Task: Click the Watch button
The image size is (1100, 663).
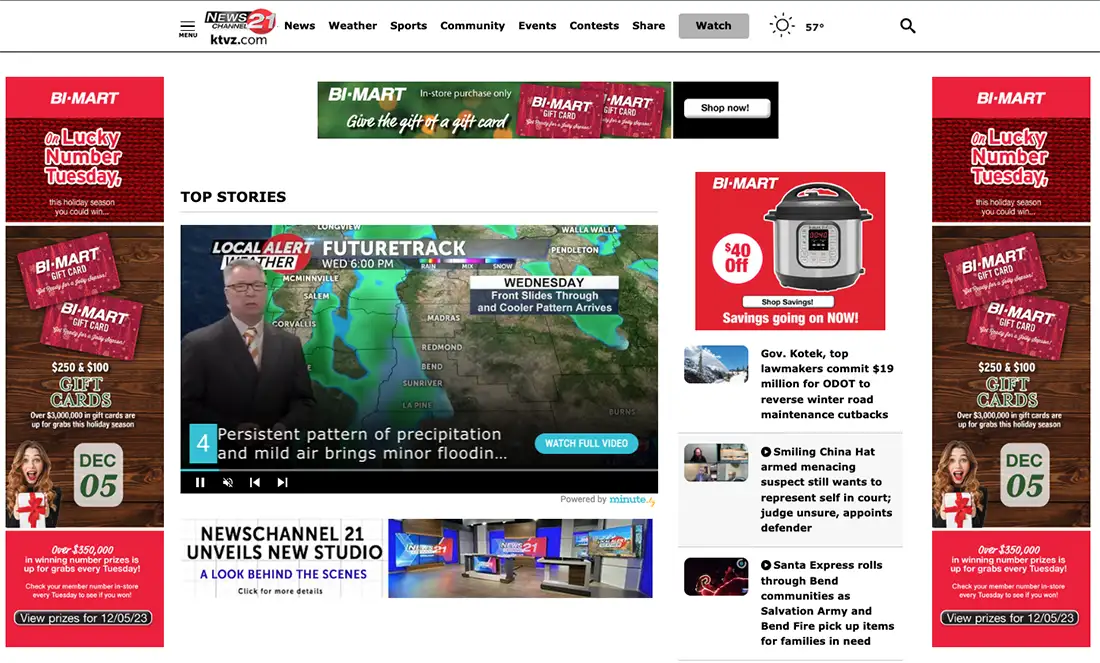Action: coord(713,25)
